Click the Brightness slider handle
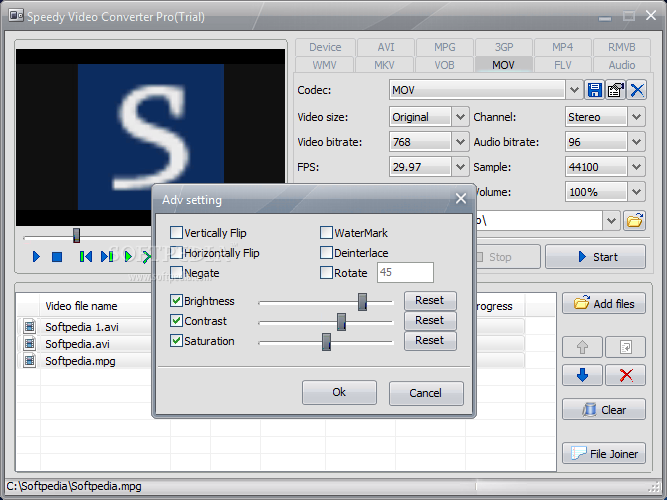Viewport: 667px width, 500px height. (362, 302)
